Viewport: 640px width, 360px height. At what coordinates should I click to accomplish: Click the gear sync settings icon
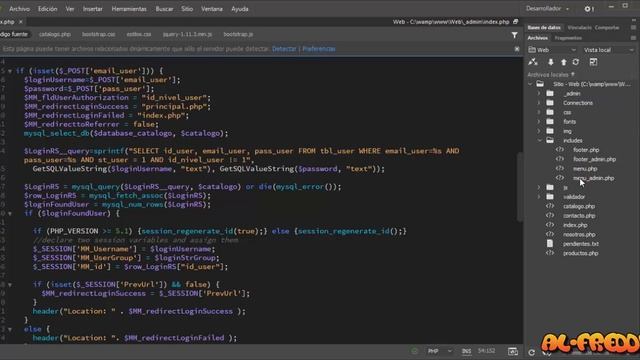588,9
